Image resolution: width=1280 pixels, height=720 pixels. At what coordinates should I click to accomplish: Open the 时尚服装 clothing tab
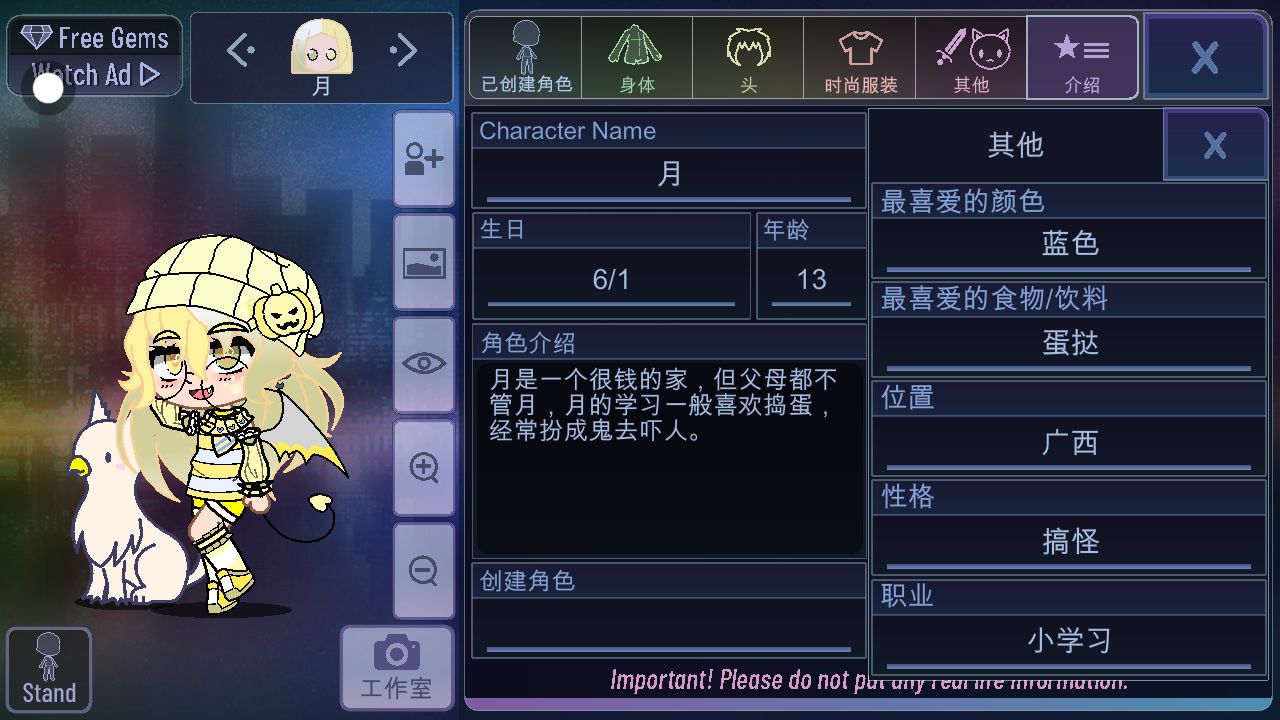click(860, 58)
